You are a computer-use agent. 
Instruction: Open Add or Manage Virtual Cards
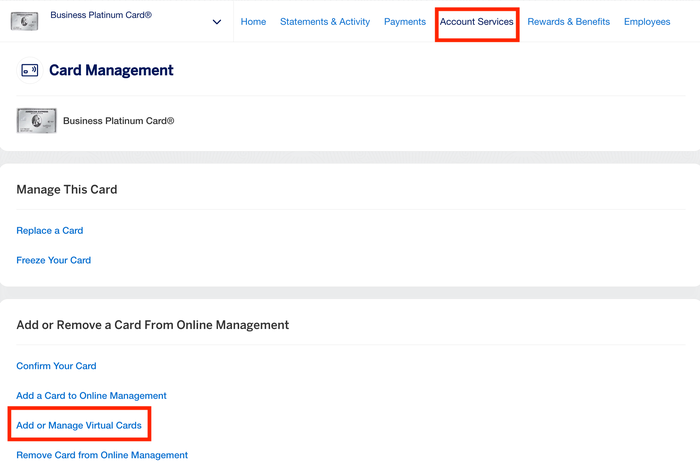79,425
